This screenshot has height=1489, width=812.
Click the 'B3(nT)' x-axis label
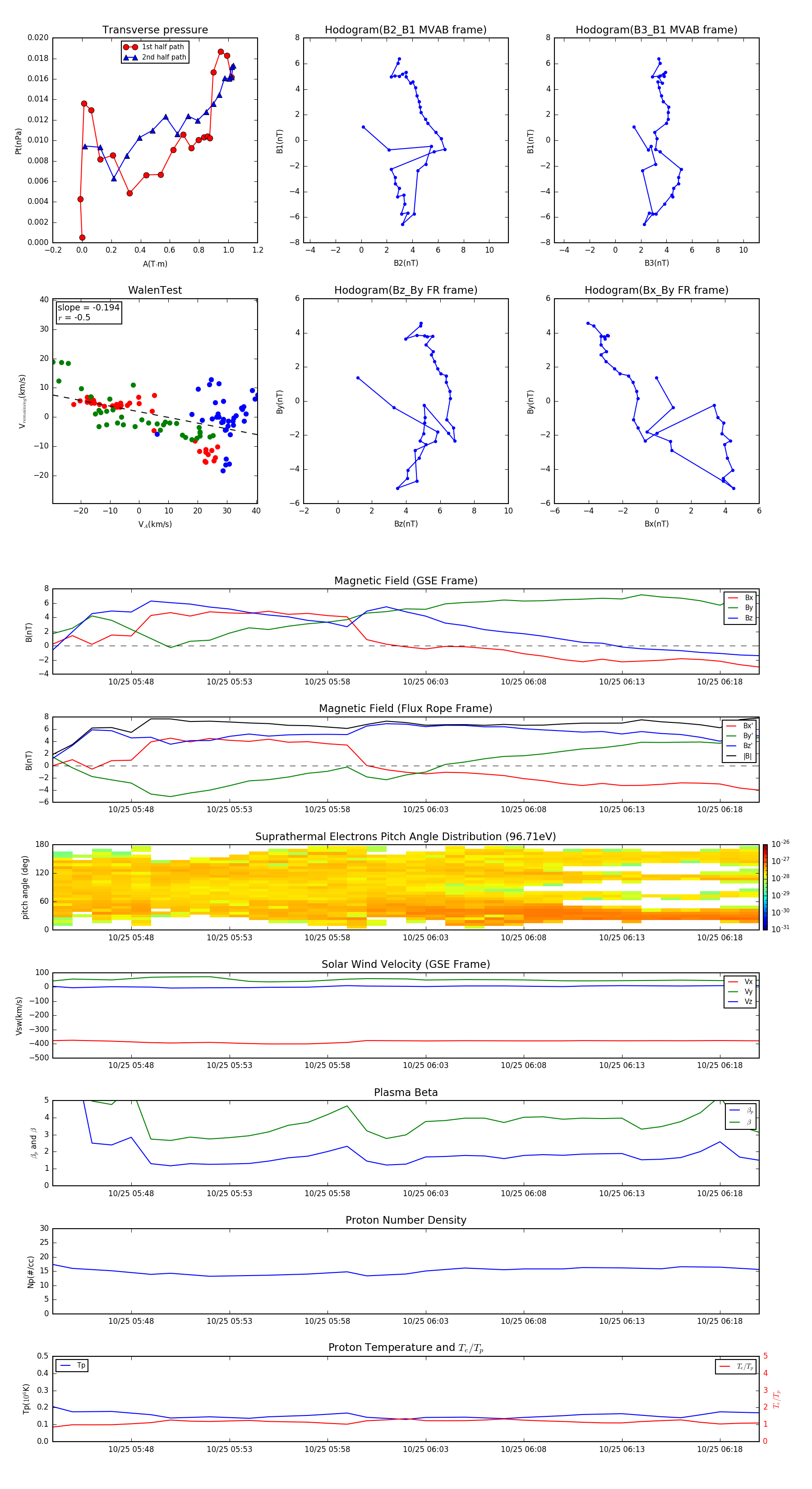click(x=656, y=263)
